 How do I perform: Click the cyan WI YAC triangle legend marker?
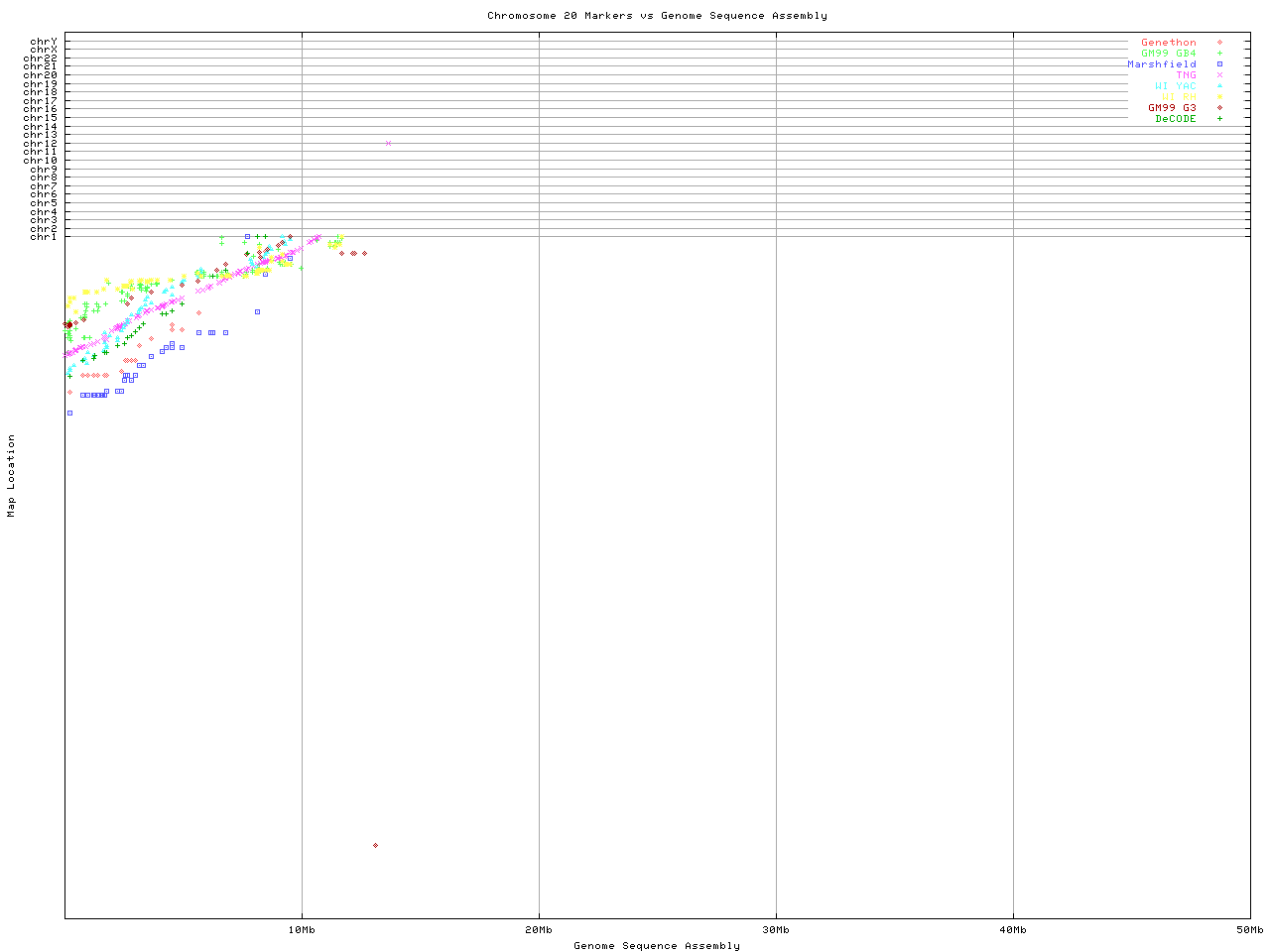1219,86
